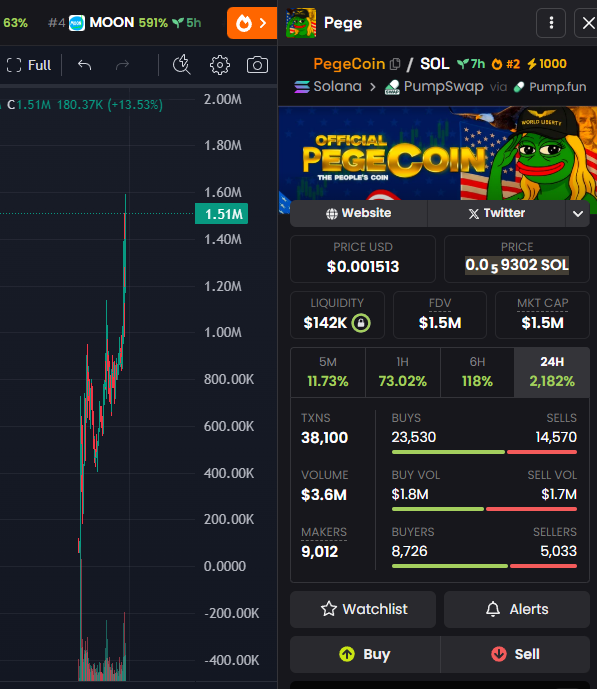Viewport: 597px width, 689px height.
Task: Take a chart snapshot with camera icon
Action: pos(257,65)
